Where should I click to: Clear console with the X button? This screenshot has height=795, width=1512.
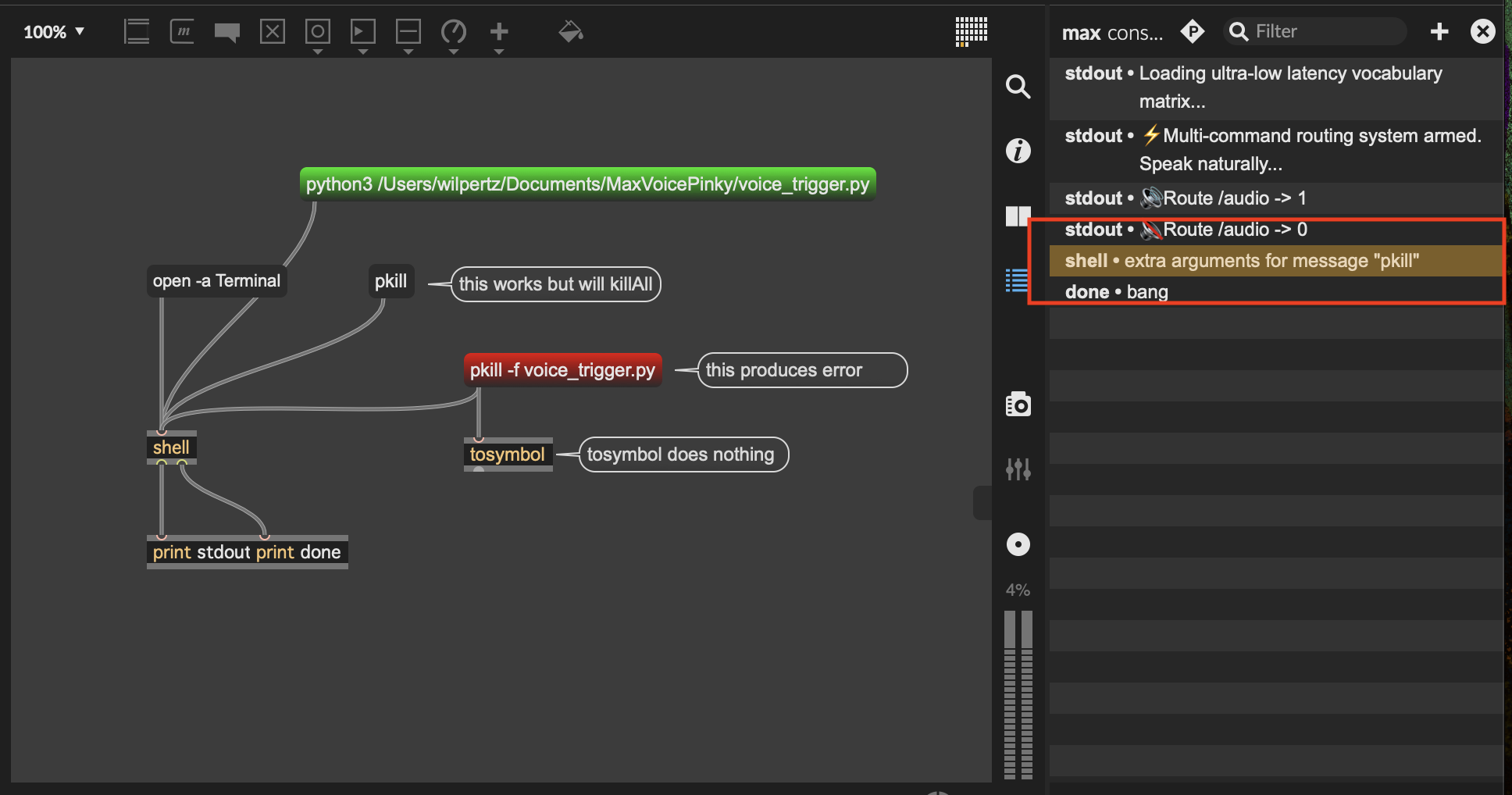[x=1482, y=31]
